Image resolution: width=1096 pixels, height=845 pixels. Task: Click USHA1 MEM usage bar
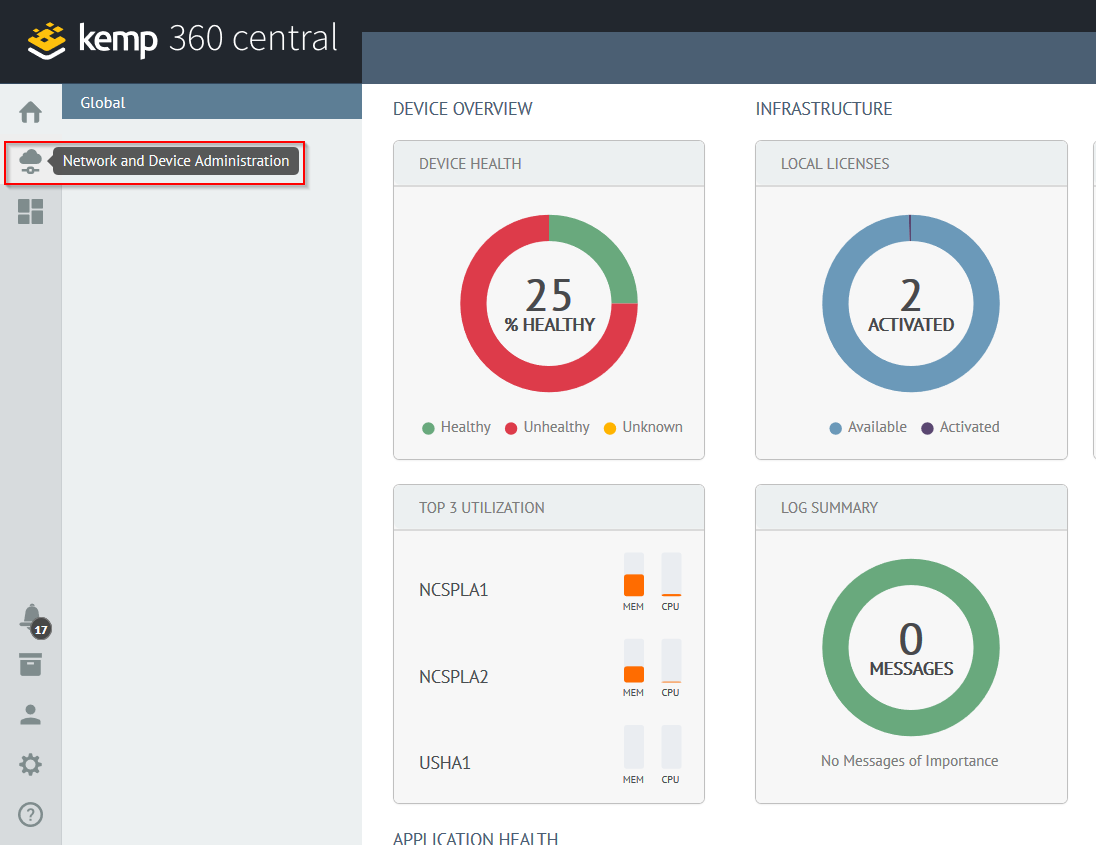(634, 747)
